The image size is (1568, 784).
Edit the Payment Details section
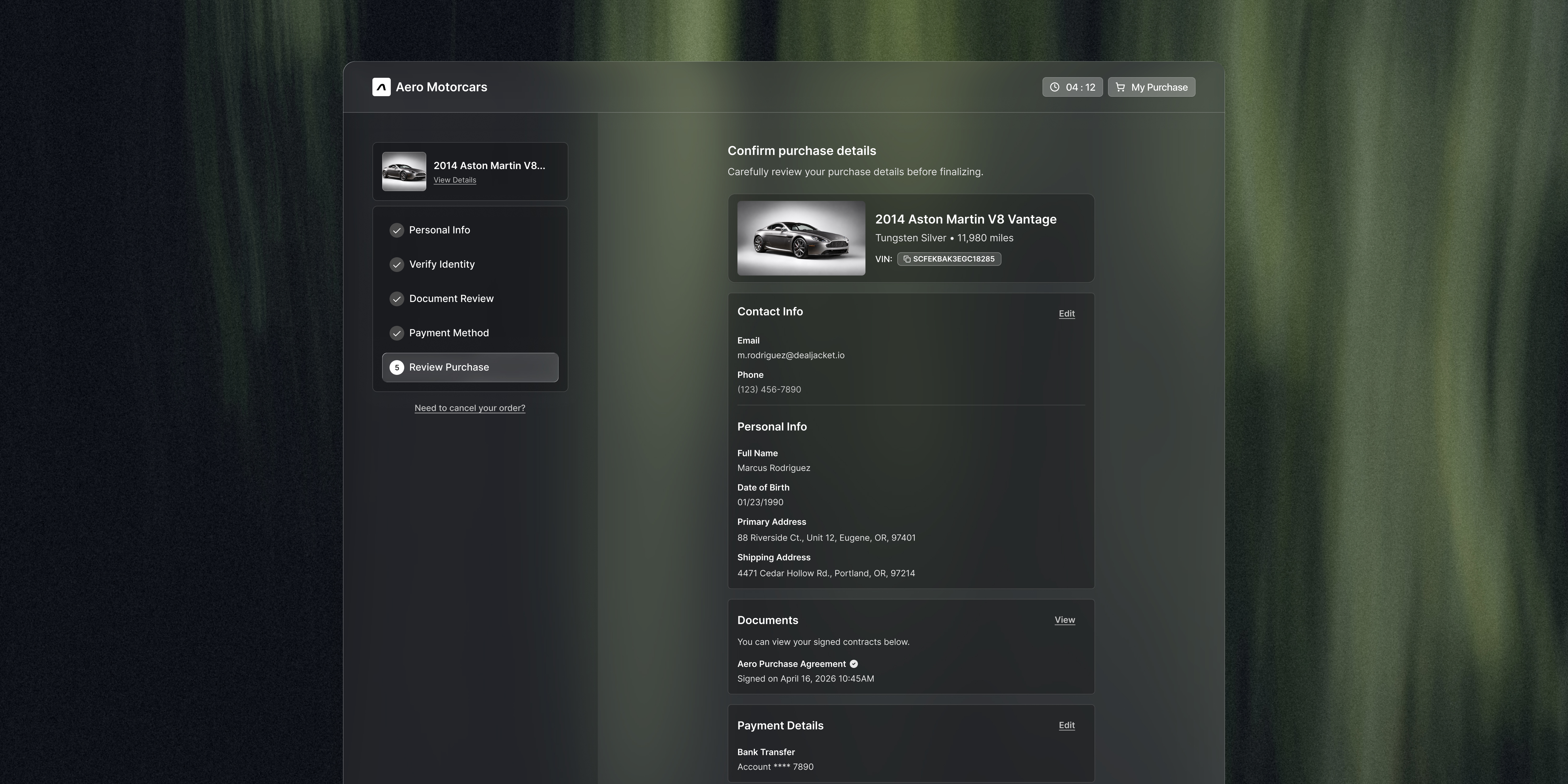[x=1066, y=725]
